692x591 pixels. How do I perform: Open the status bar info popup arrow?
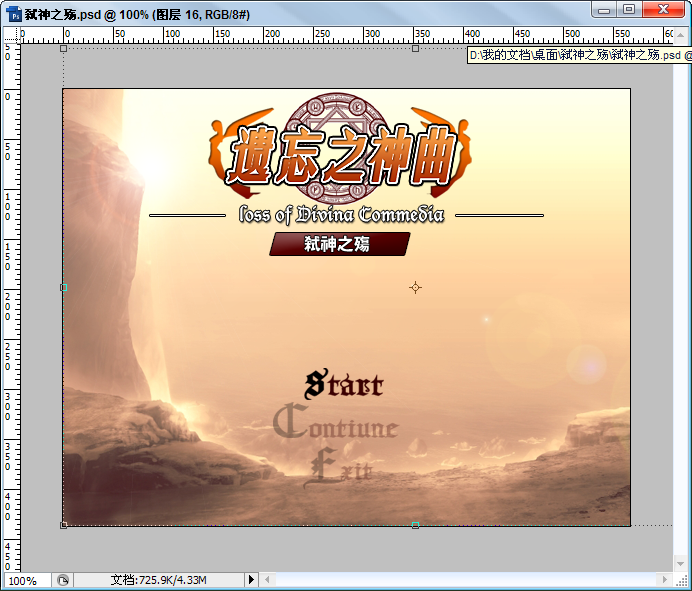pyautogui.click(x=251, y=580)
